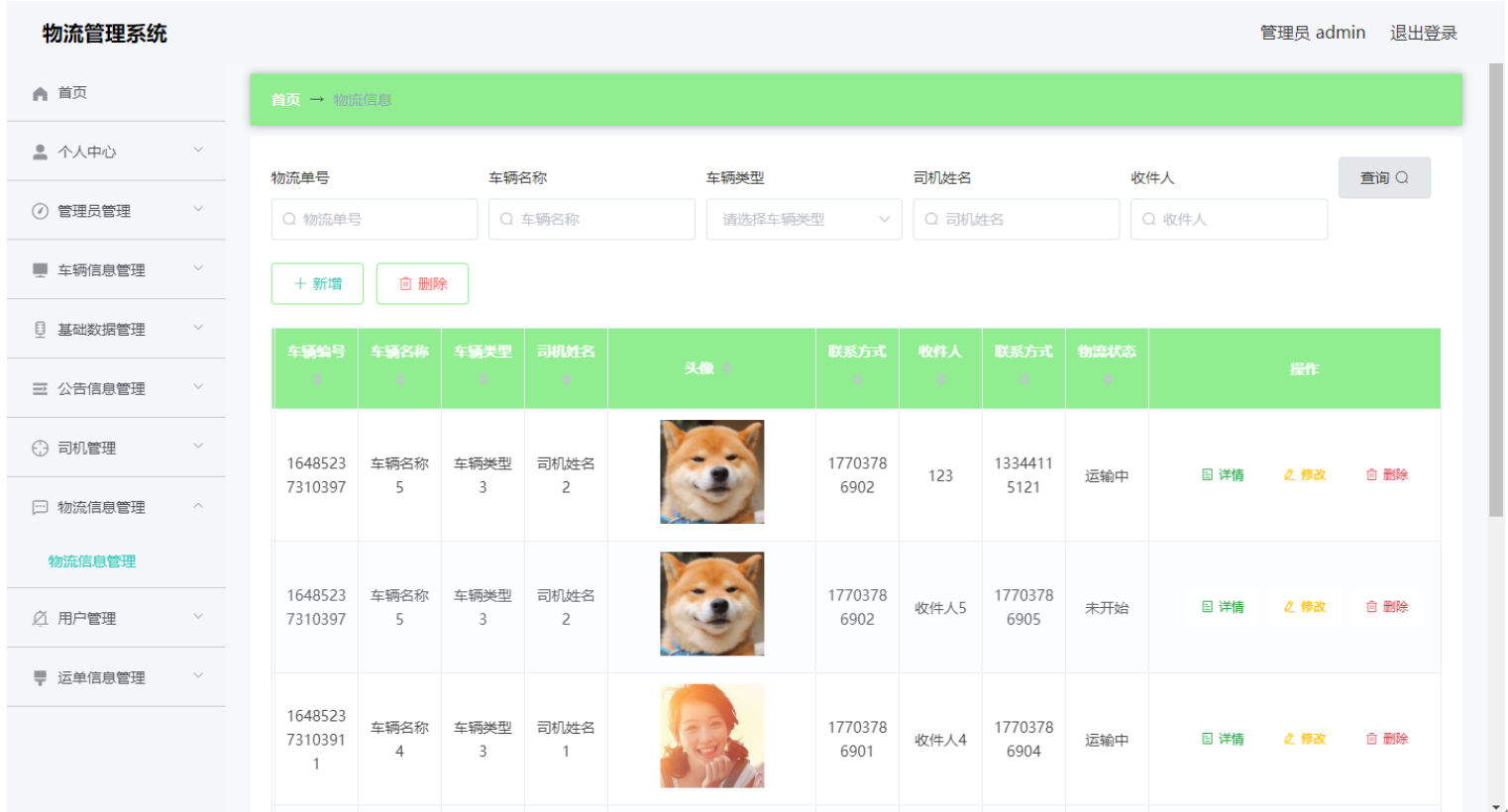Focus the 司机姓名 input field

click(x=1017, y=220)
